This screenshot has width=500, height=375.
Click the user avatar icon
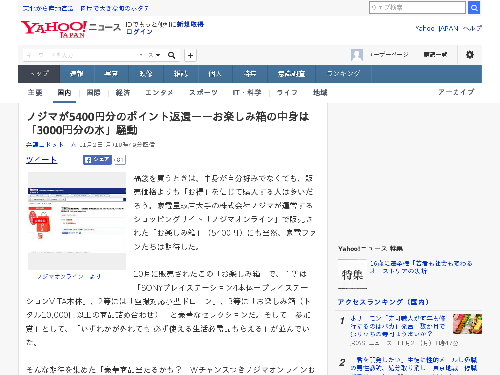click(357, 55)
